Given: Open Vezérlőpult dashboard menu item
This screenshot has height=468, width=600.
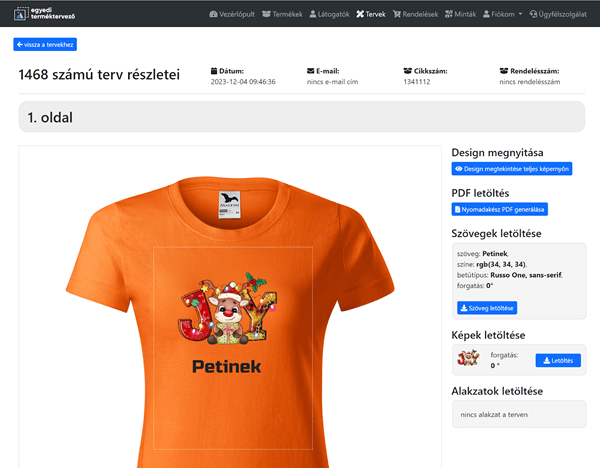Looking at the screenshot, I should pos(232,14).
